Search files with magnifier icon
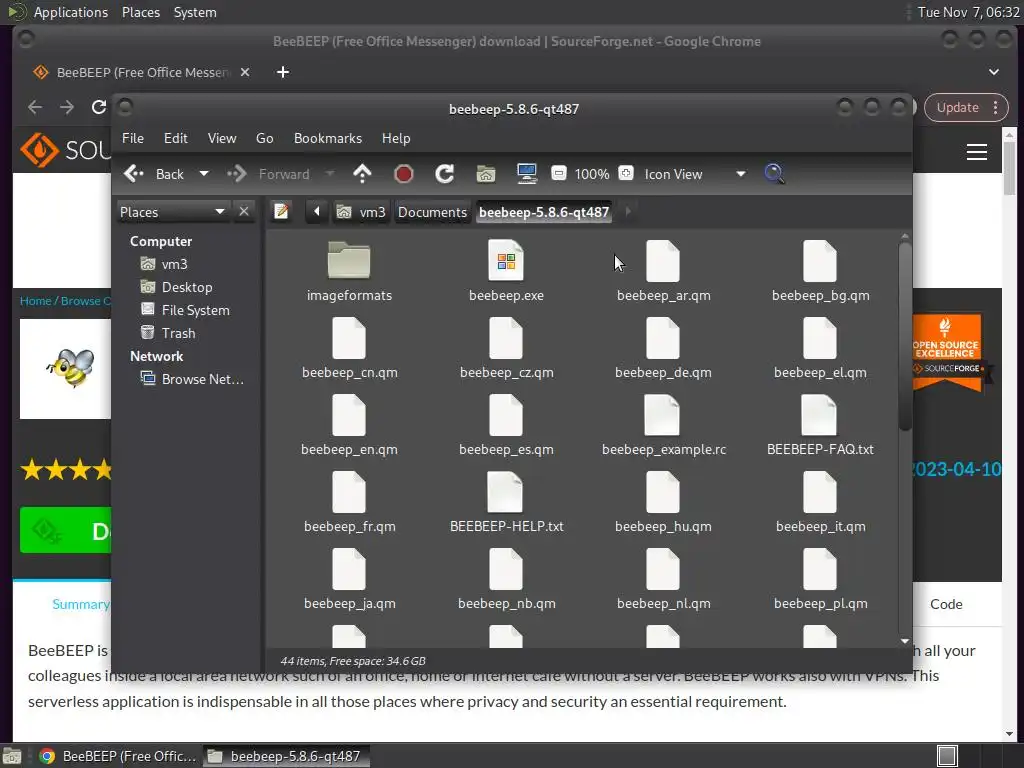The width and height of the screenshot is (1024, 768). 774,174
